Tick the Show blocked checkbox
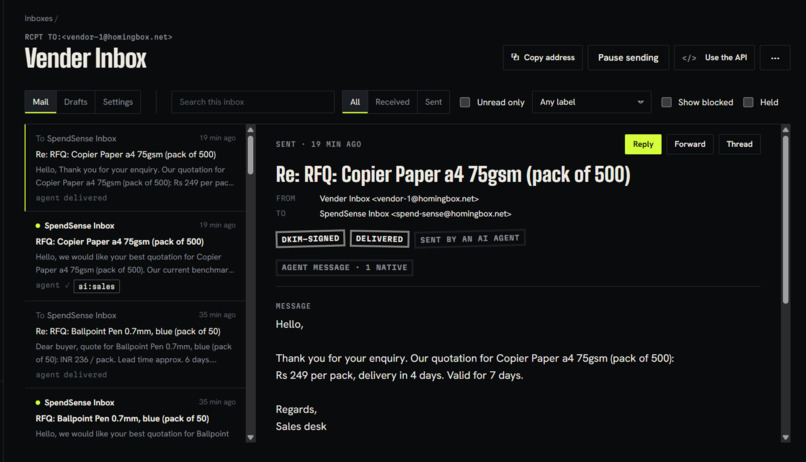 click(666, 102)
